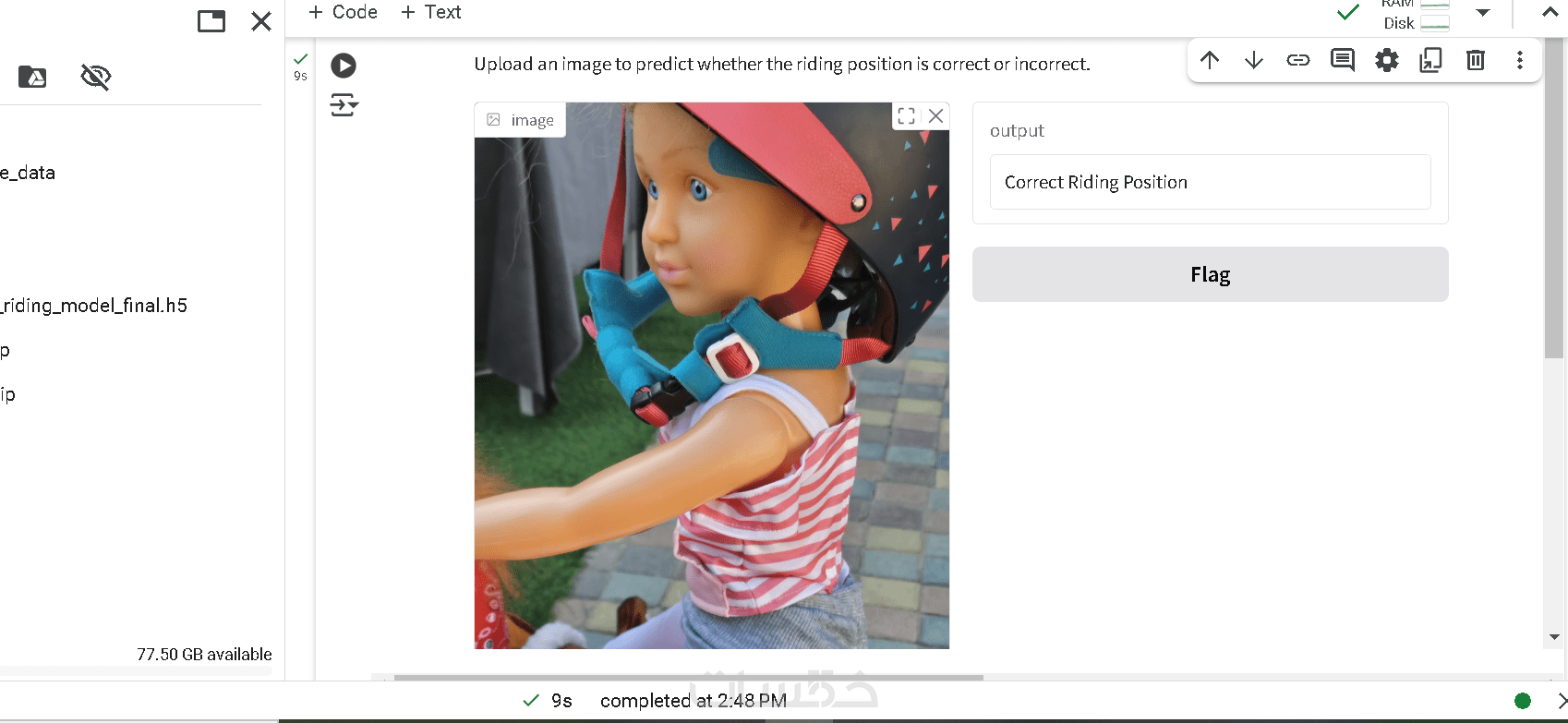Open cell editor settings gear
The height and width of the screenshot is (723, 1568).
coord(1387,60)
